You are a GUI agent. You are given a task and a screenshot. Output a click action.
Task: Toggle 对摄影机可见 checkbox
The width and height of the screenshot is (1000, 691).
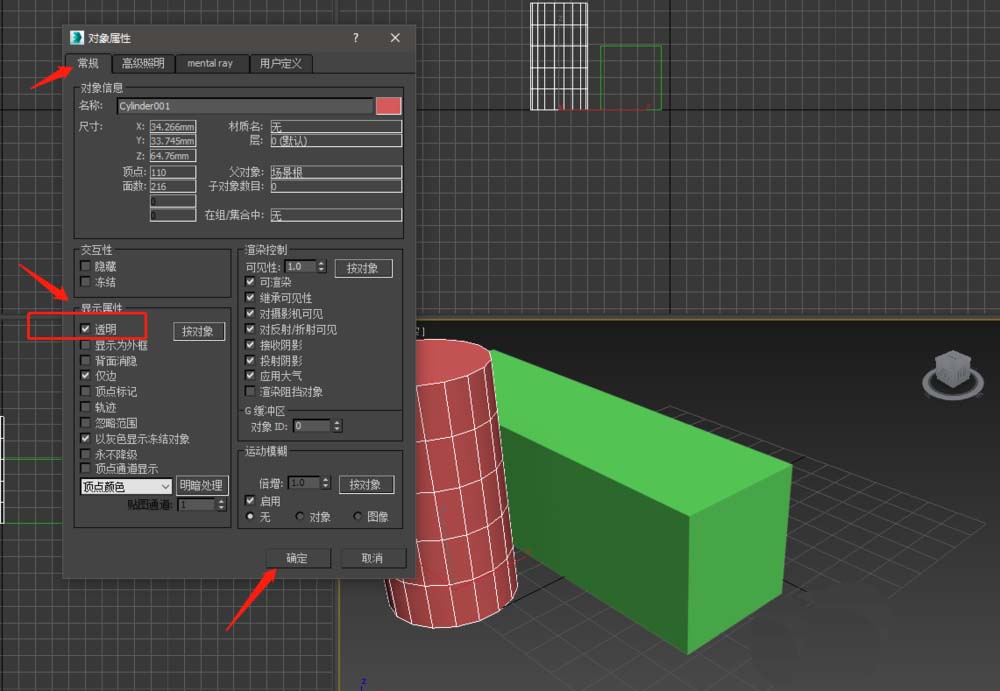[250, 313]
